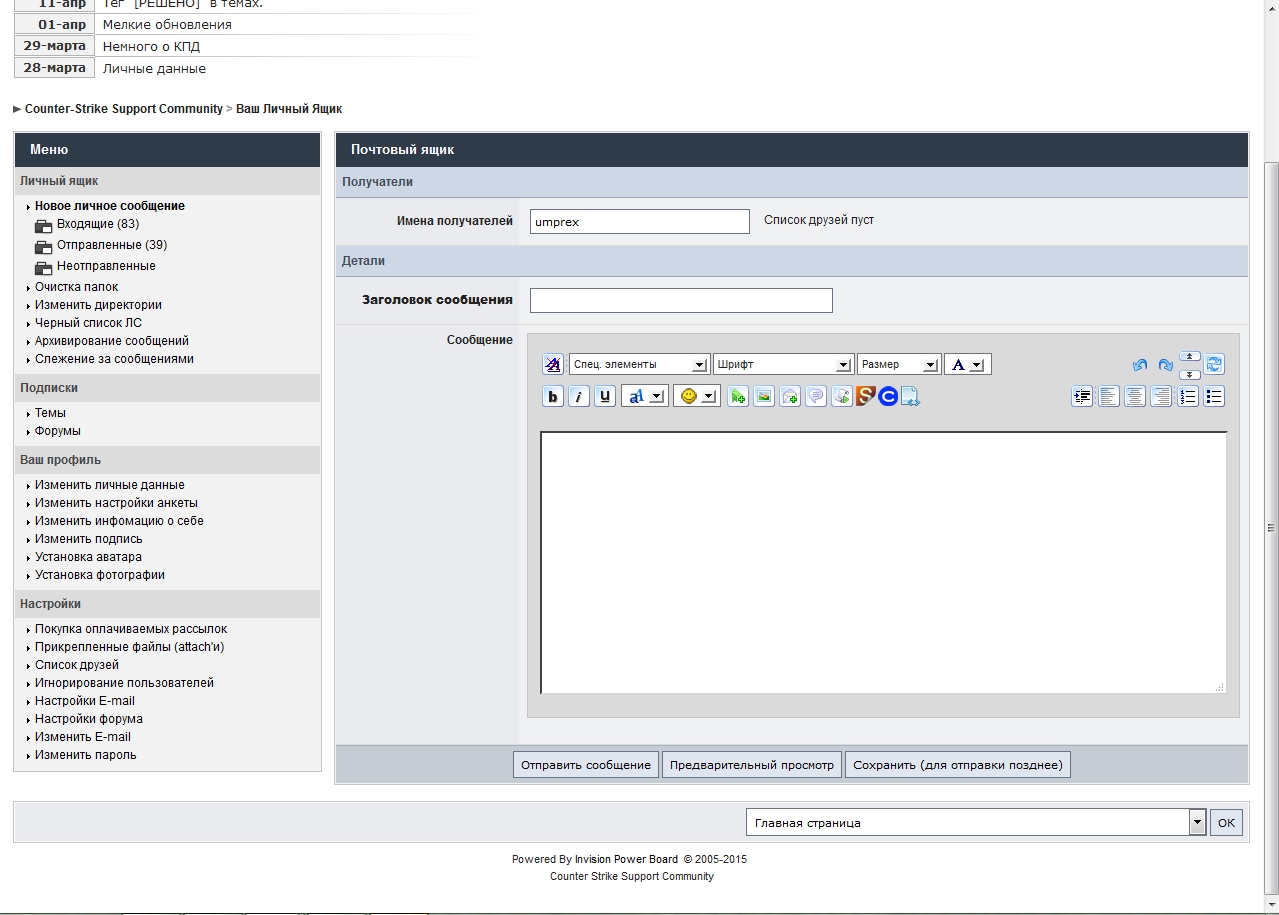The width and height of the screenshot is (1279, 915).
Task: Open Игнорирование пользователей
Action: (124, 683)
